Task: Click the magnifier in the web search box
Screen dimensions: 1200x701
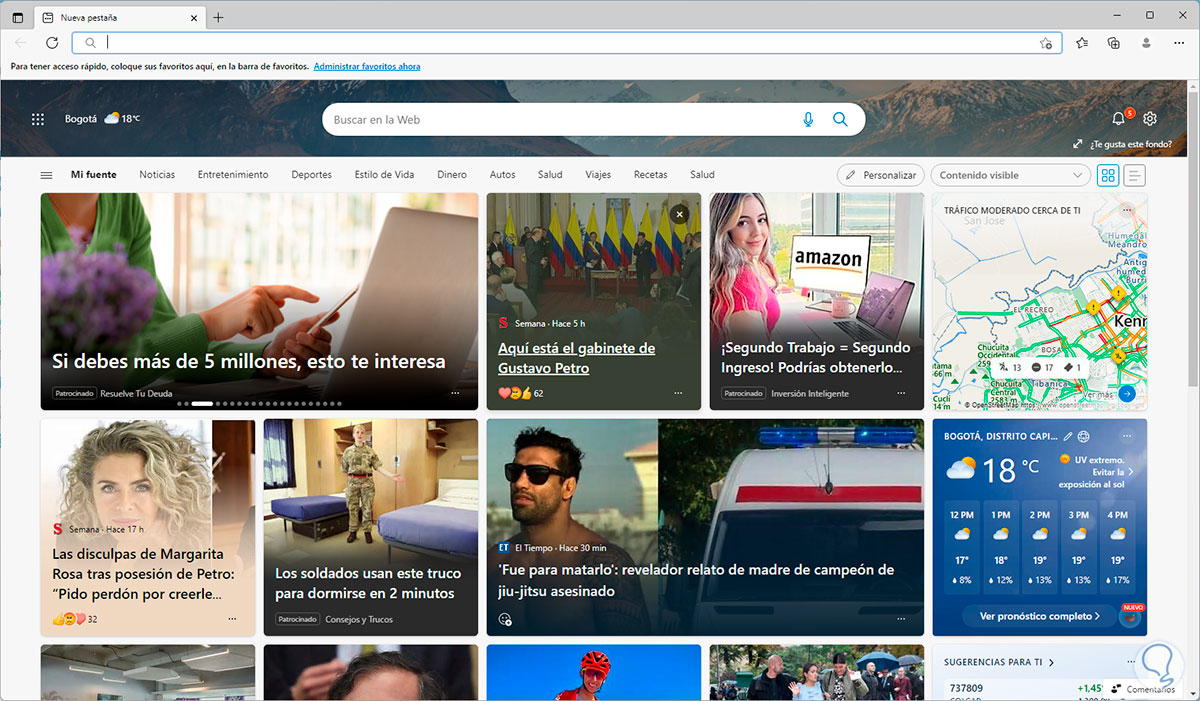Action: (840, 120)
